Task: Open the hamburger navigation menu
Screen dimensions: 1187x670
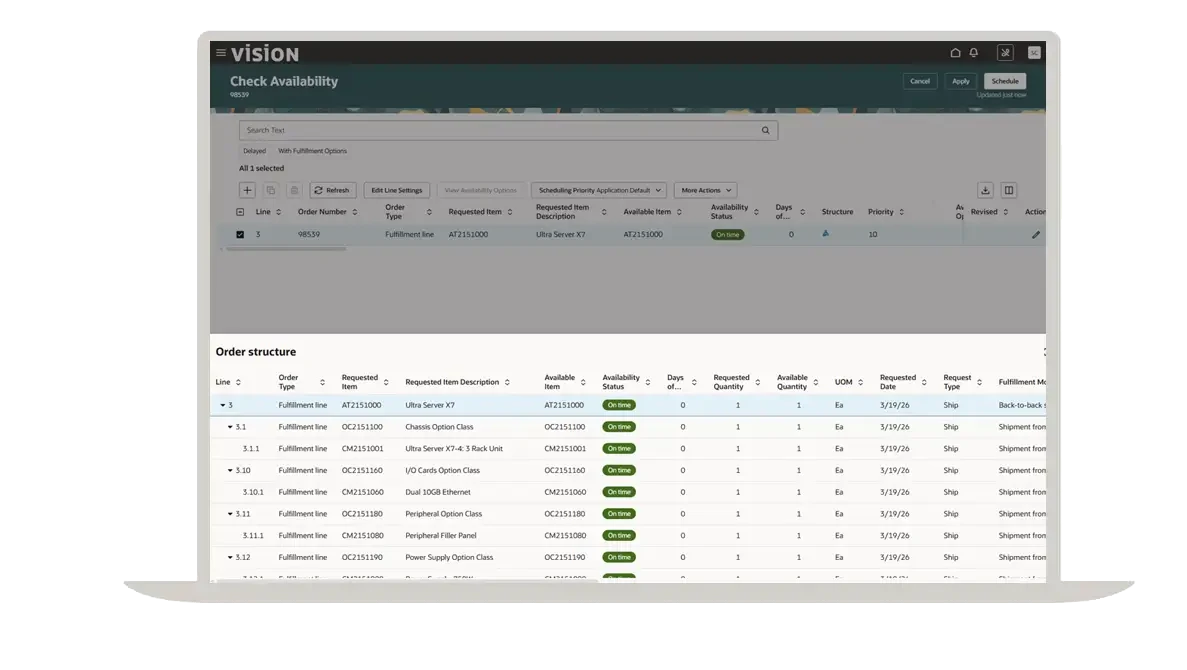Action: 221,53
